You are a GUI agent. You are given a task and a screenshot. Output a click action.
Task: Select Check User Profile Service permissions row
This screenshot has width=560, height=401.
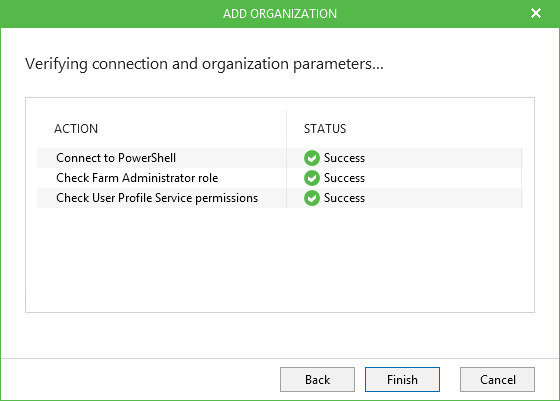(x=279, y=198)
